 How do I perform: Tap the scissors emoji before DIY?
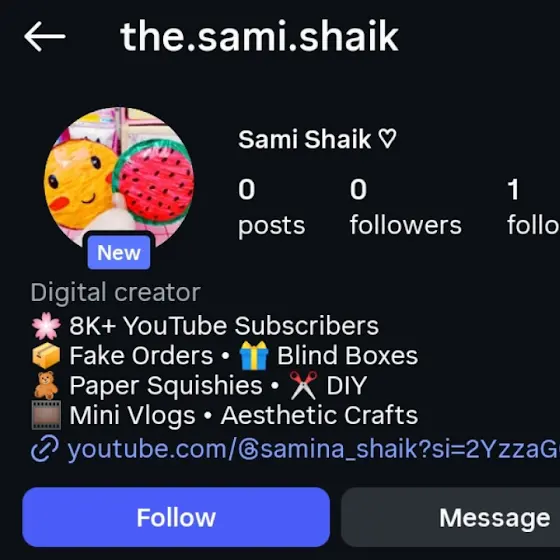(303, 385)
